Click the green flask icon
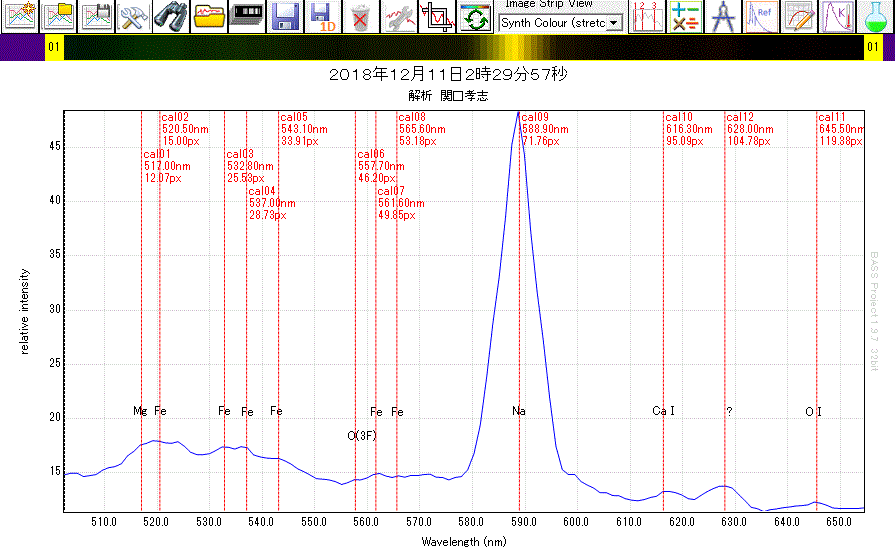Viewport: 895px width, 556px height. coord(875,16)
